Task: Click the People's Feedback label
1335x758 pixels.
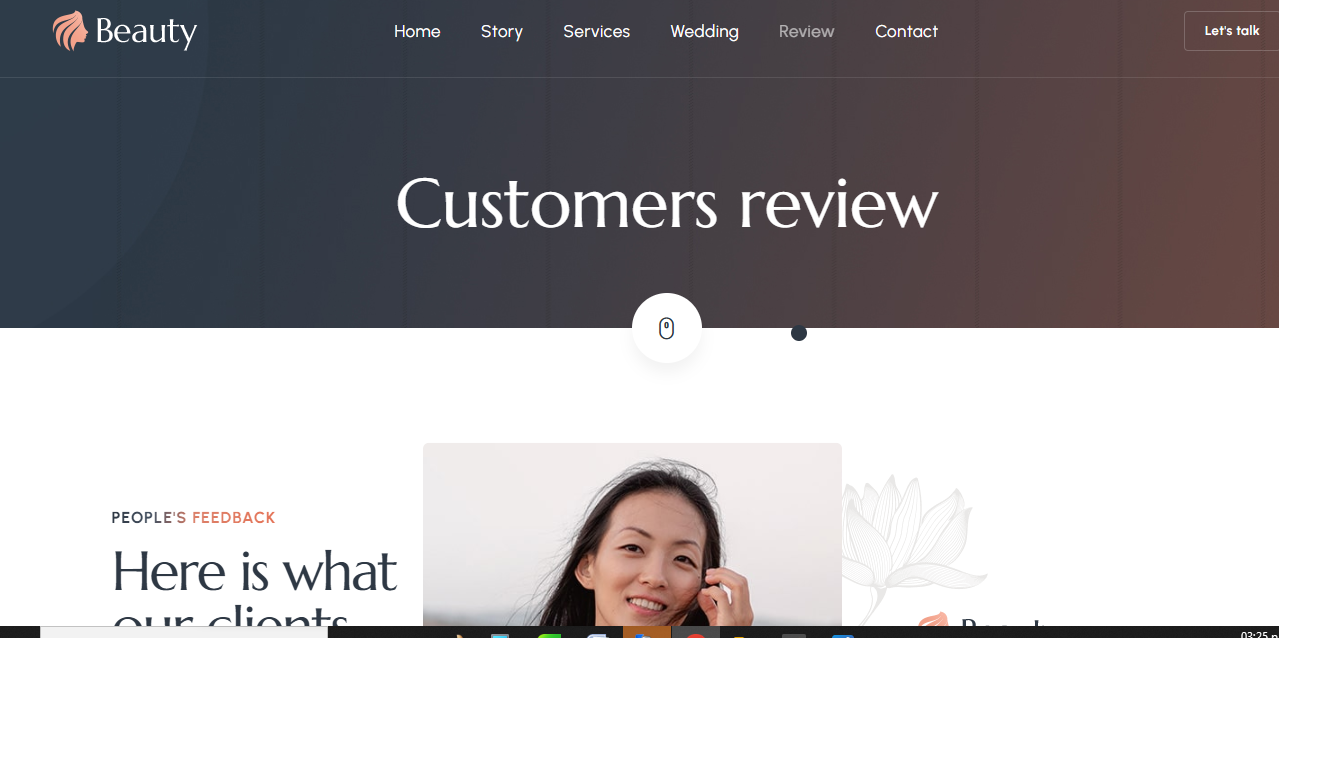Action: point(193,518)
